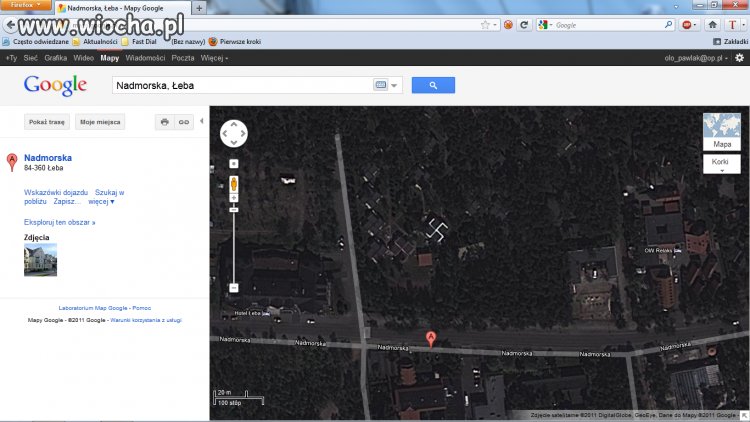Open the on-screen keyboard icon in search box
Image resolution: width=750 pixels, height=422 pixels.
coord(380,85)
